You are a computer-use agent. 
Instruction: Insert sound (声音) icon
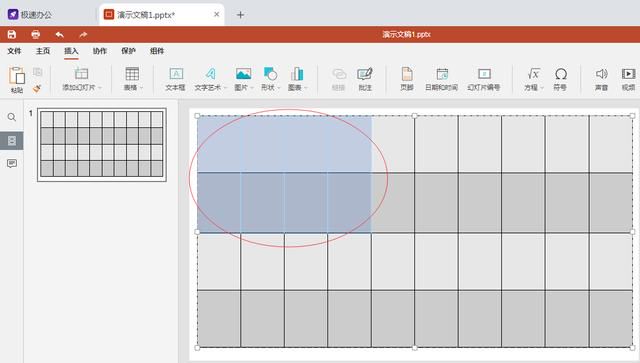coord(601,79)
